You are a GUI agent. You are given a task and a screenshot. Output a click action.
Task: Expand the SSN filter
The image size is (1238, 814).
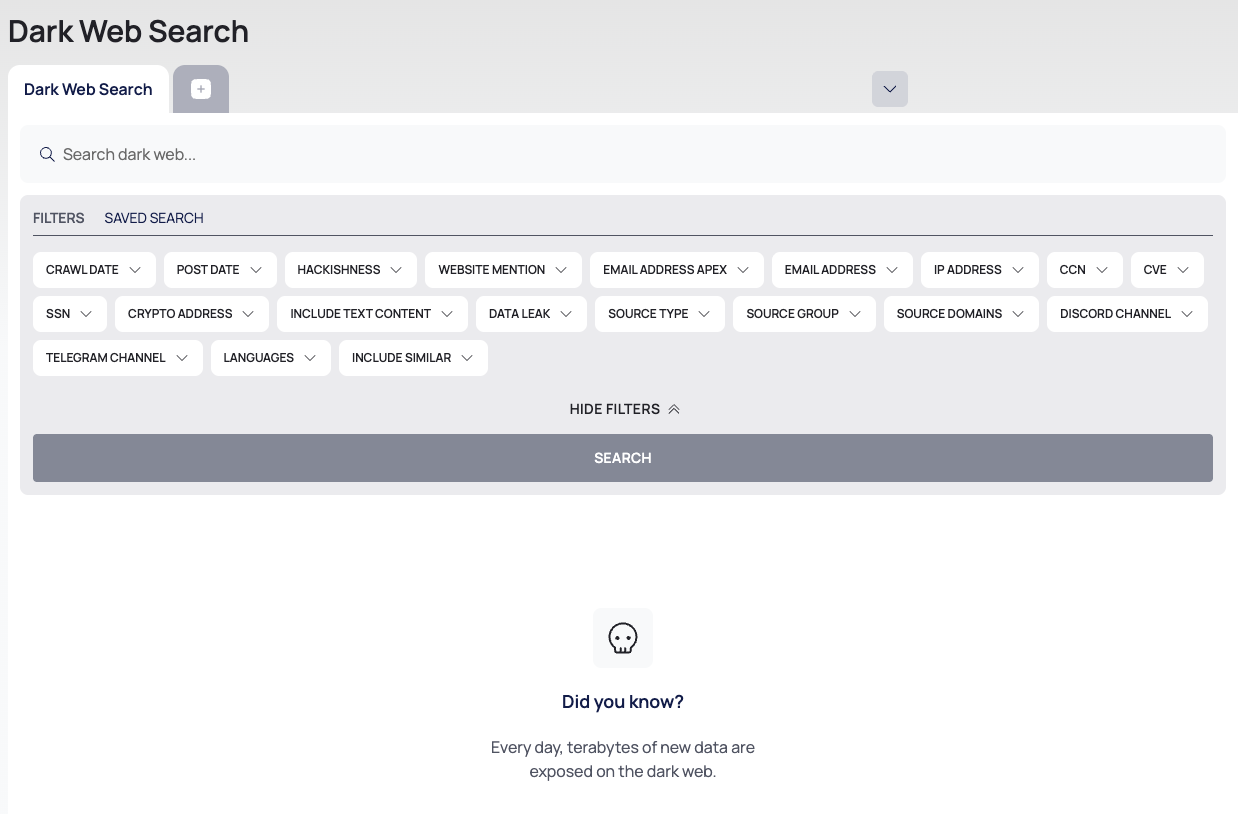(x=70, y=314)
